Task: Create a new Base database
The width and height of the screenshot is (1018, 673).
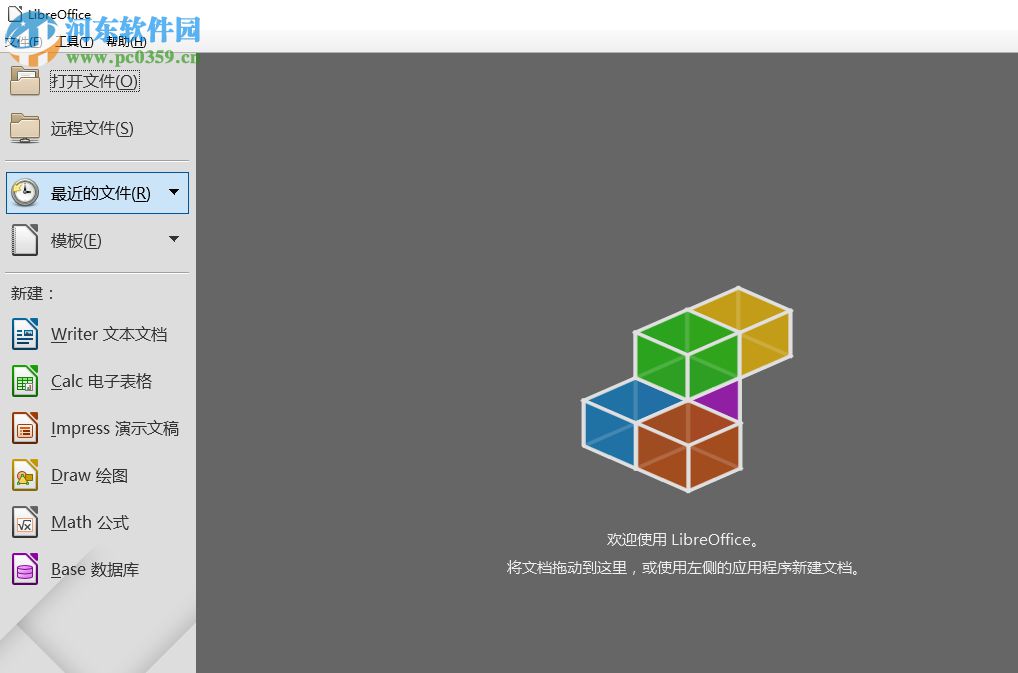Action: coord(94,569)
